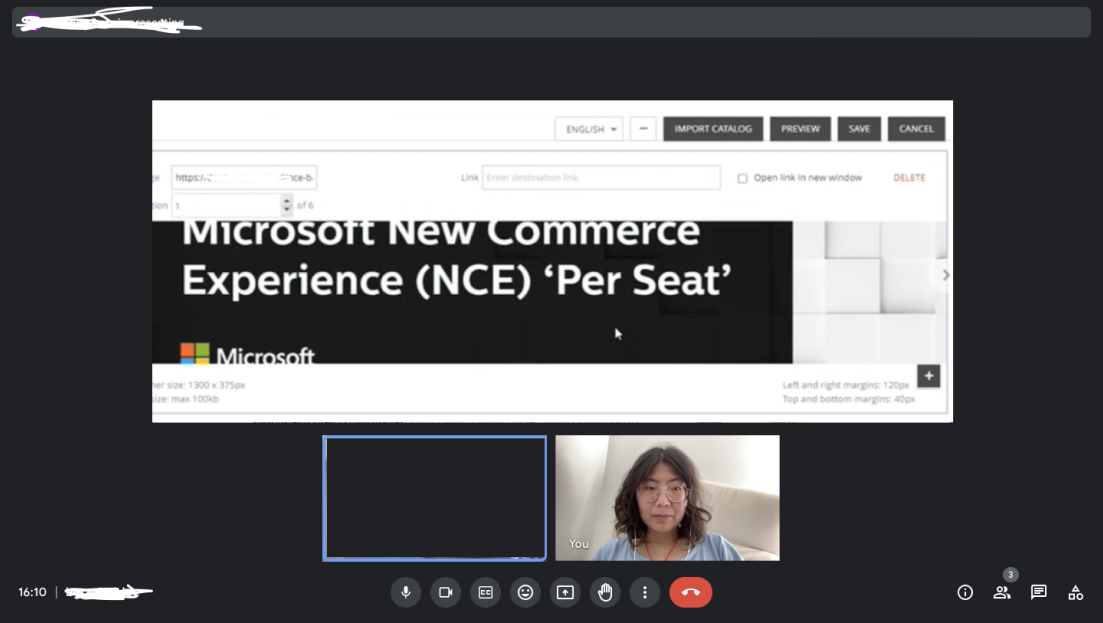The width and height of the screenshot is (1103, 623).
Task: Turn on closed captions
Action: click(x=485, y=592)
